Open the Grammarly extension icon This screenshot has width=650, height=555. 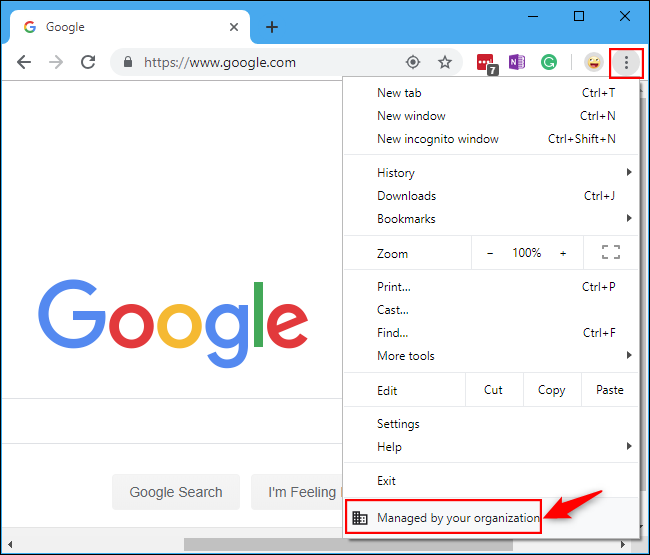(x=548, y=62)
